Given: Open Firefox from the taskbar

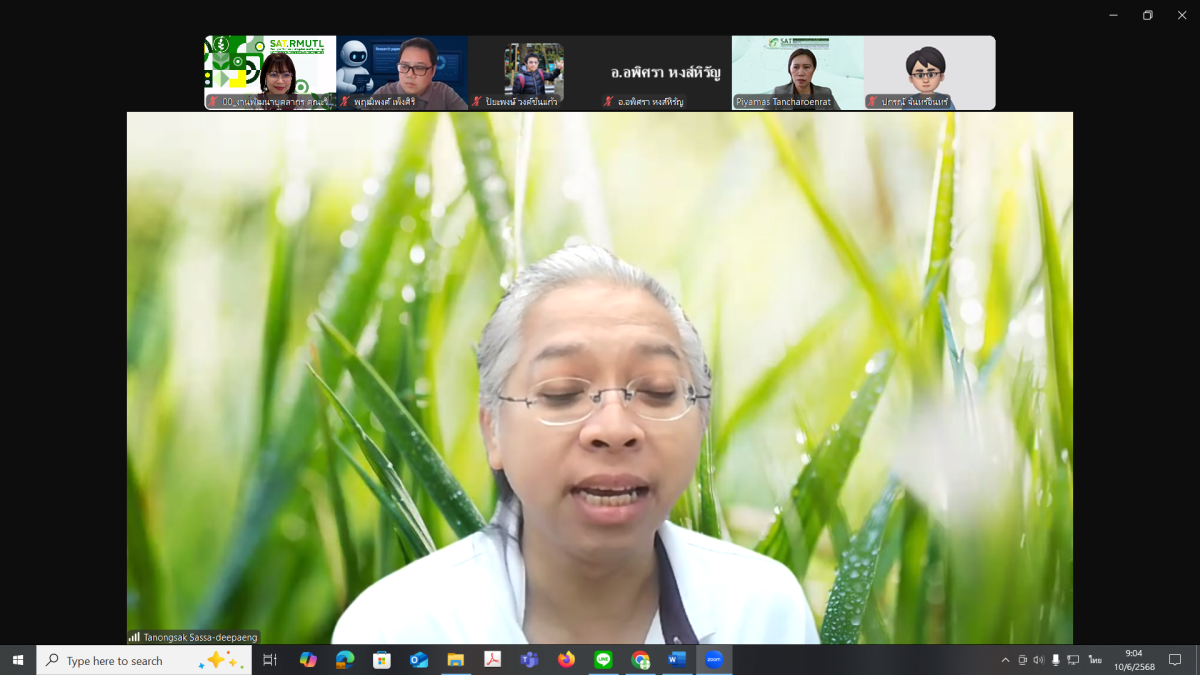Looking at the screenshot, I should click(x=566, y=660).
